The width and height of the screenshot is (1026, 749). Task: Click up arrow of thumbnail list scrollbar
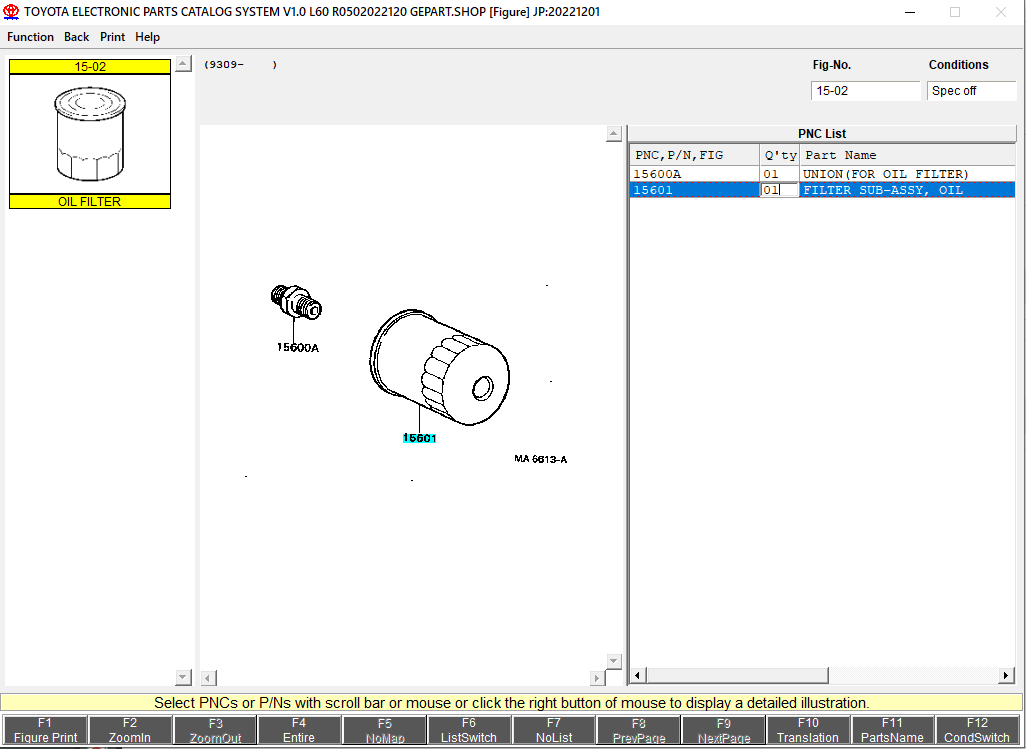coord(183,63)
